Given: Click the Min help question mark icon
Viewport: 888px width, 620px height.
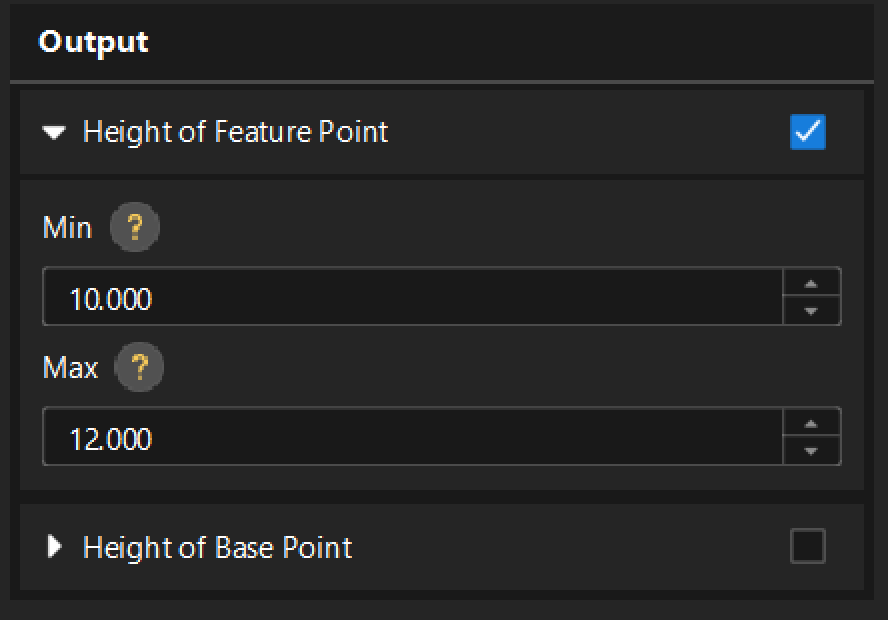Looking at the screenshot, I should coord(134,228).
